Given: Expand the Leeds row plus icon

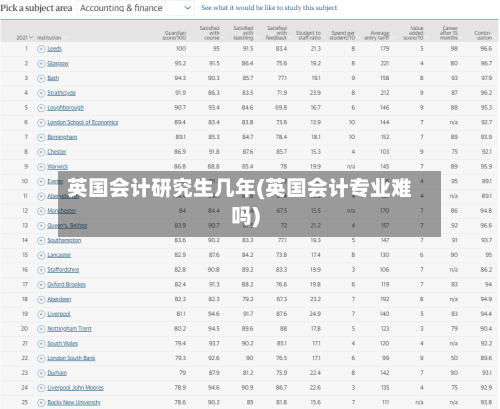Looking at the screenshot, I should pyautogui.click(x=41, y=49).
